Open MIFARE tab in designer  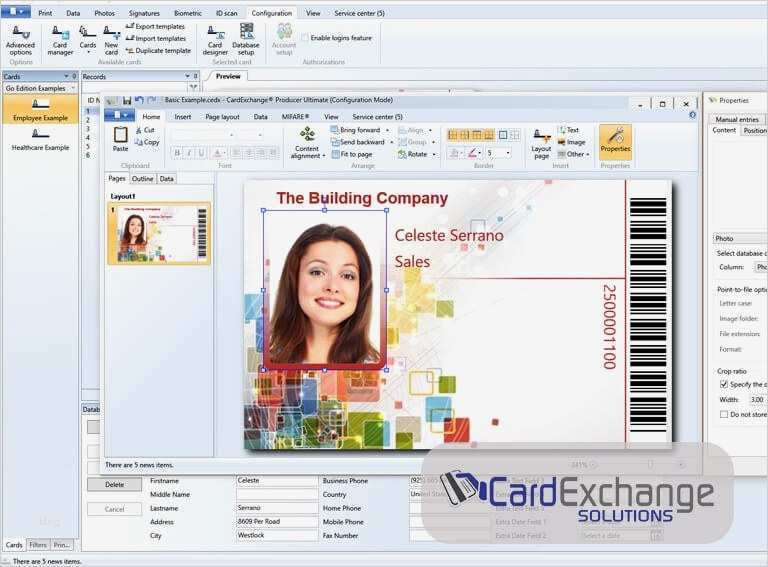click(x=295, y=117)
